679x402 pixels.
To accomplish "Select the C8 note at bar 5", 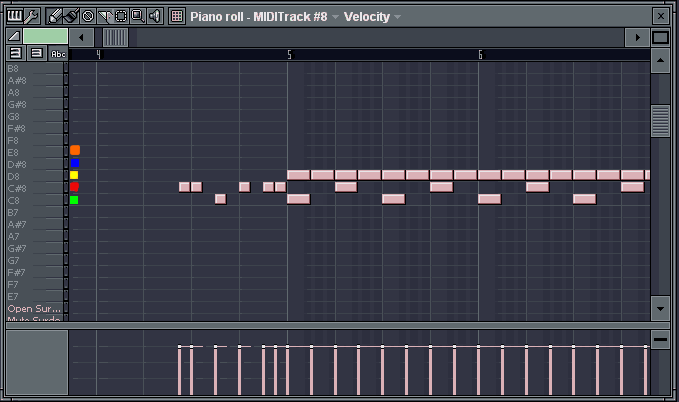I will pyautogui.click(x=299, y=199).
